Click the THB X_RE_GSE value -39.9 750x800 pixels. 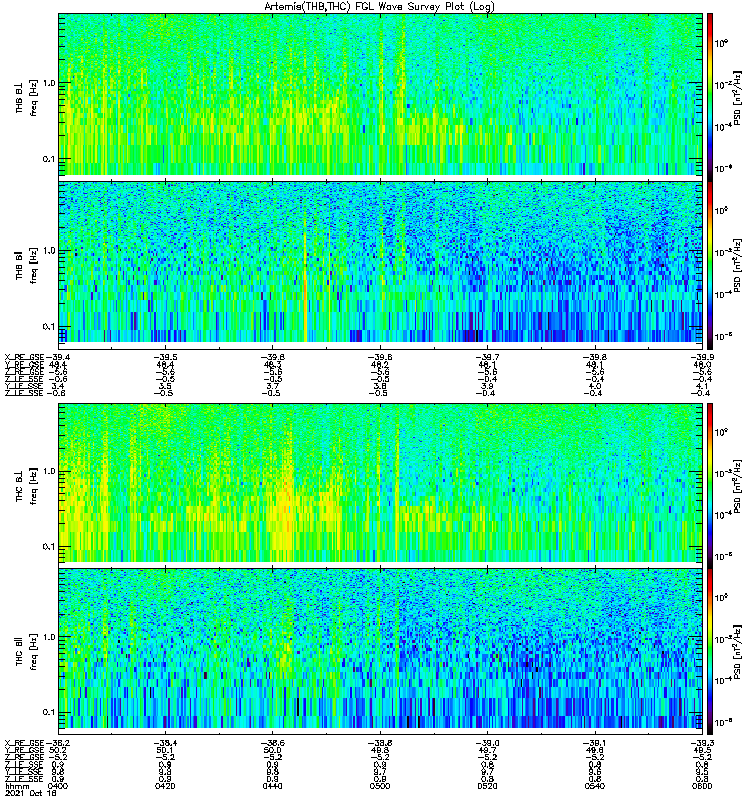(701, 357)
